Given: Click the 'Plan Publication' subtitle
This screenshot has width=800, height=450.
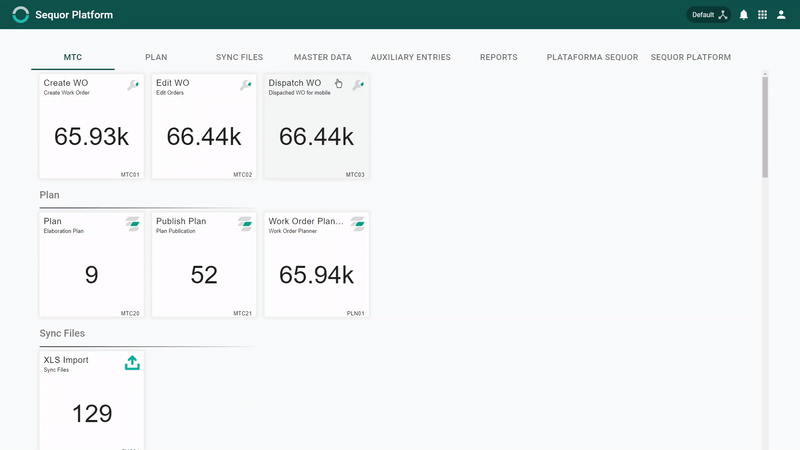Looking at the screenshot, I should [176, 231].
